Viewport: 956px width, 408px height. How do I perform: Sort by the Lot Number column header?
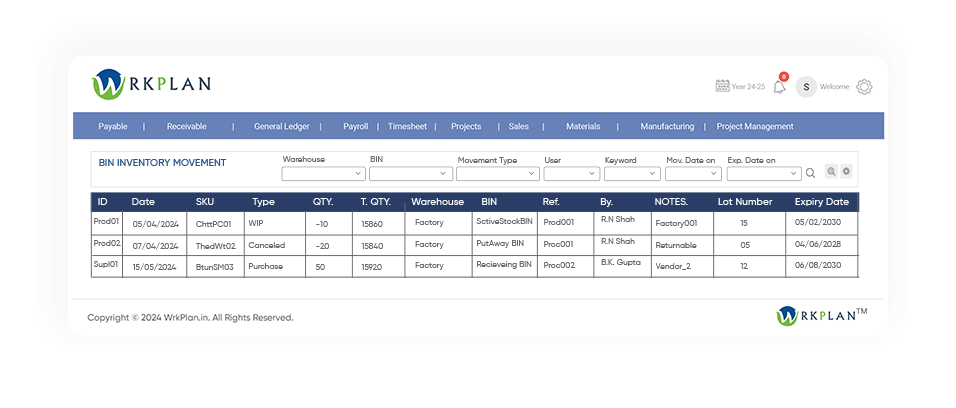tap(745, 202)
